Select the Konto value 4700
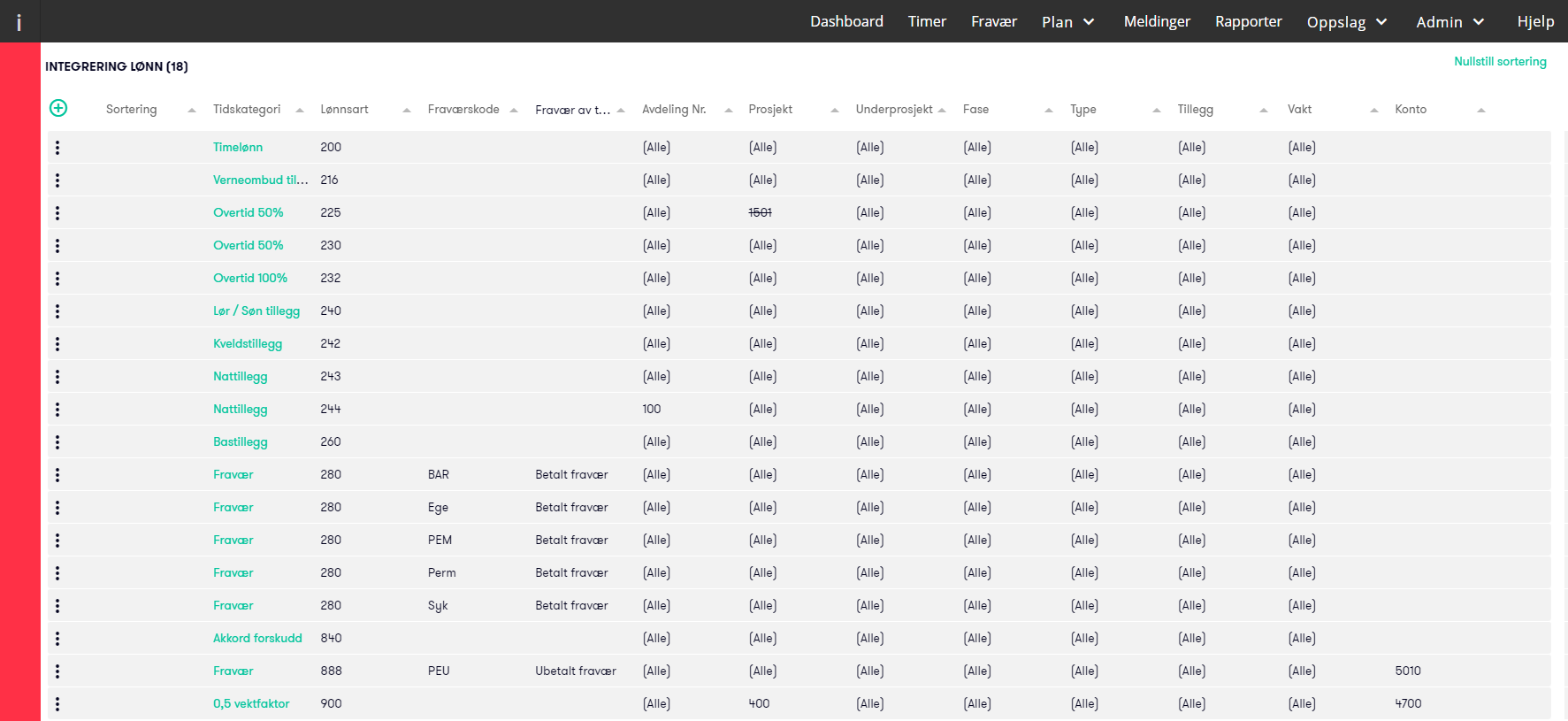1568x721 pixels. (1408, 704)
